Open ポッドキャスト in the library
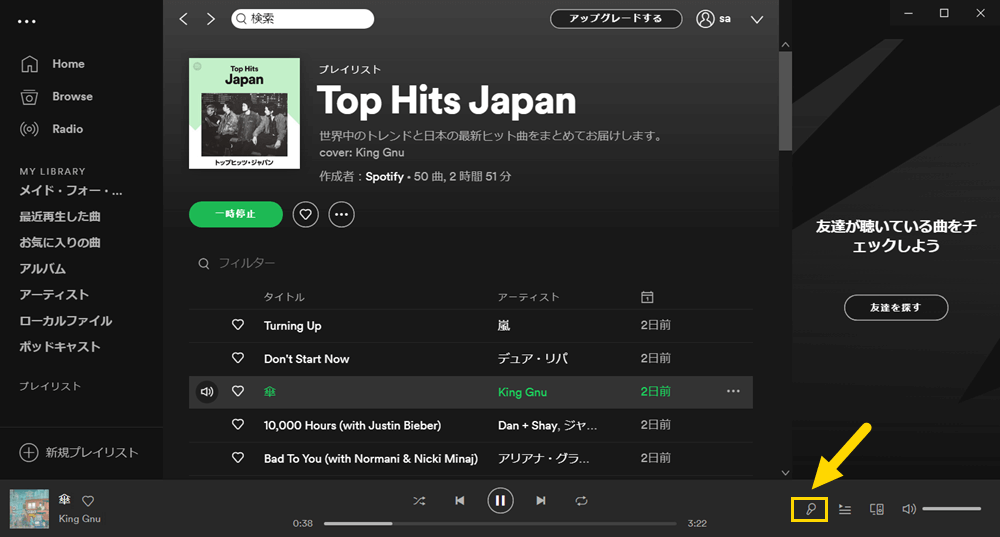The width and height of the screenshot is (1000, 537). (x=60, y=347)
